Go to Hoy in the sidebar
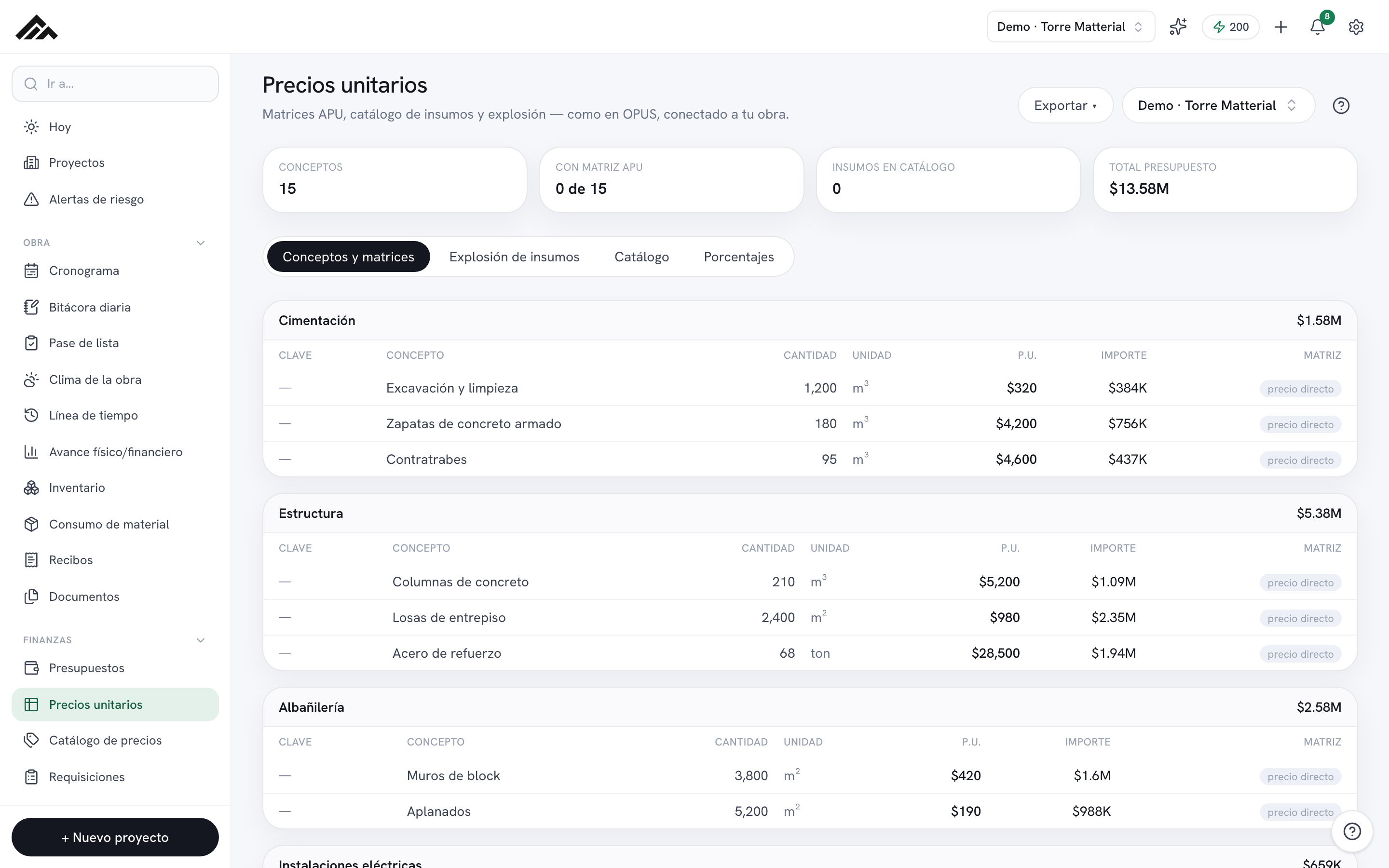The height and width of the screenshot is (868, 1389). 115,127
